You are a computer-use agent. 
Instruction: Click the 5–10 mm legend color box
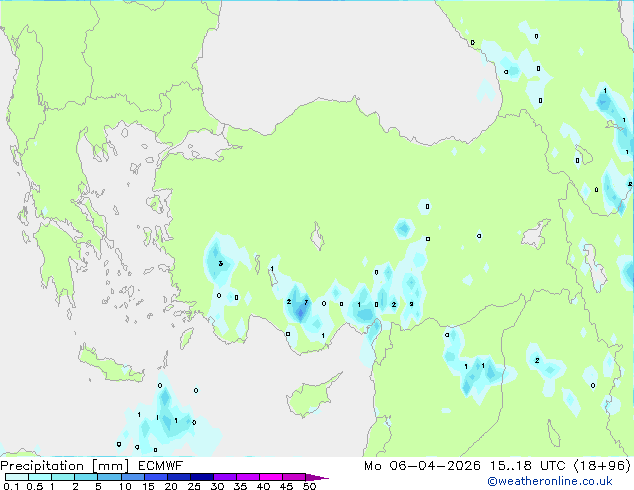[x=110, y=477]
